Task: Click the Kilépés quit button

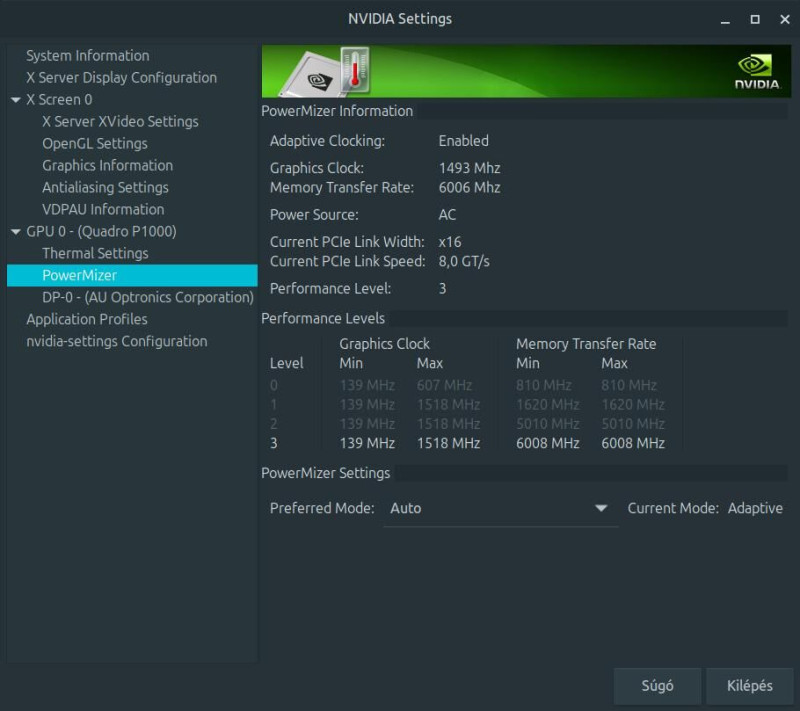Action: 749,686
